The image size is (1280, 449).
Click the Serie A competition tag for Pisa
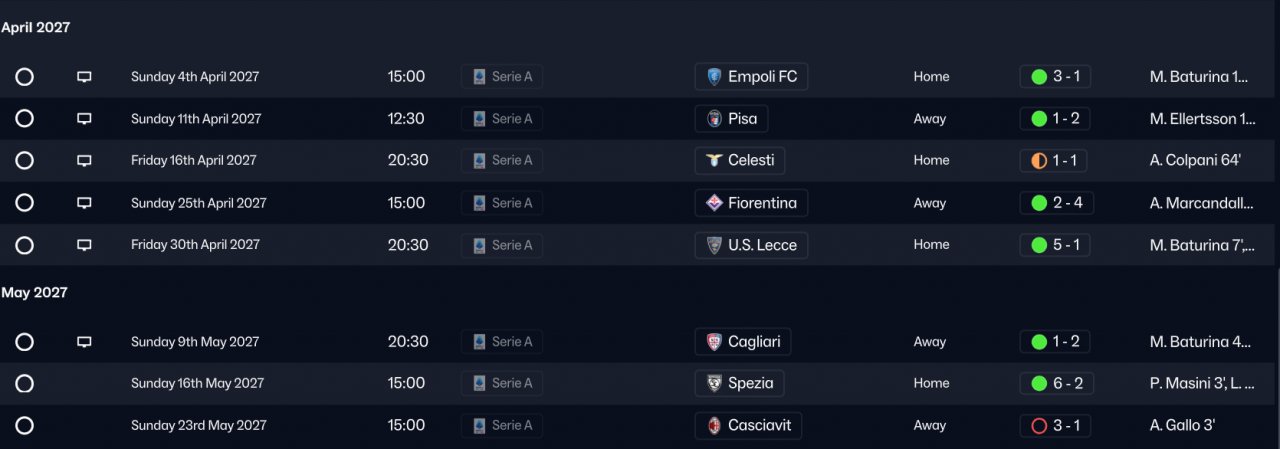(x=502, y=119)
